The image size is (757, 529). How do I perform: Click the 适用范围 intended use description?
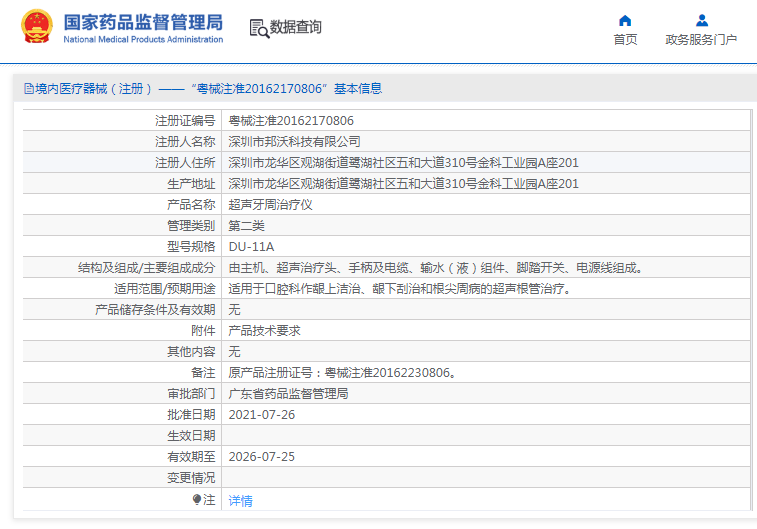pos(400,289)
